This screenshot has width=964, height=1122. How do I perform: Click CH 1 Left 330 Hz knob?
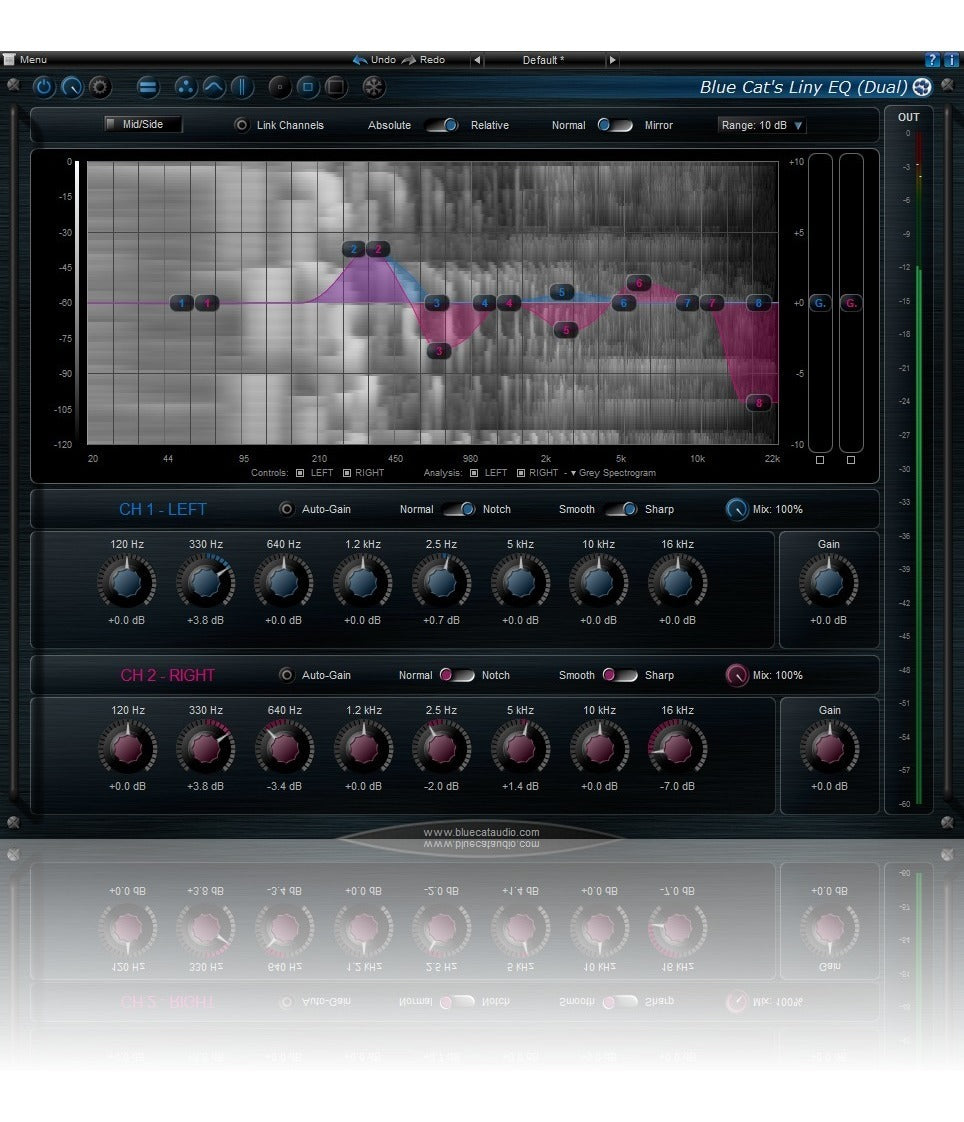click(205, 582)
